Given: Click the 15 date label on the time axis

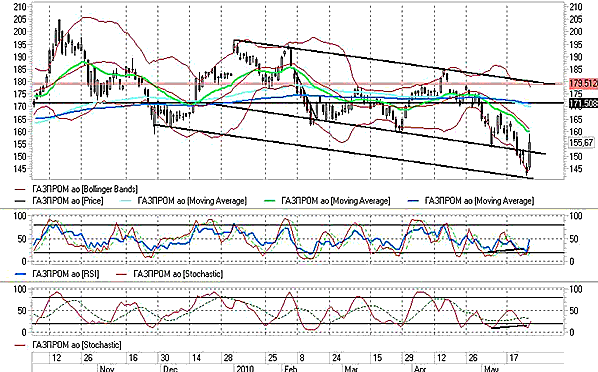Looking at the screenshot, I should point(377,358).
